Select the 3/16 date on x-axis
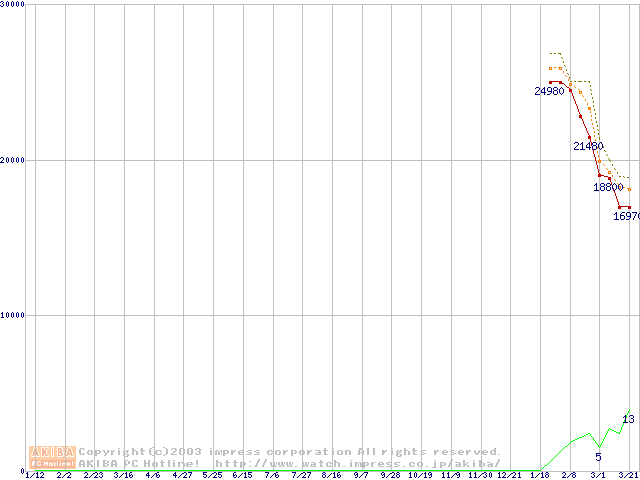The width and height of the screenshot is (640, 480). (123, 476)
